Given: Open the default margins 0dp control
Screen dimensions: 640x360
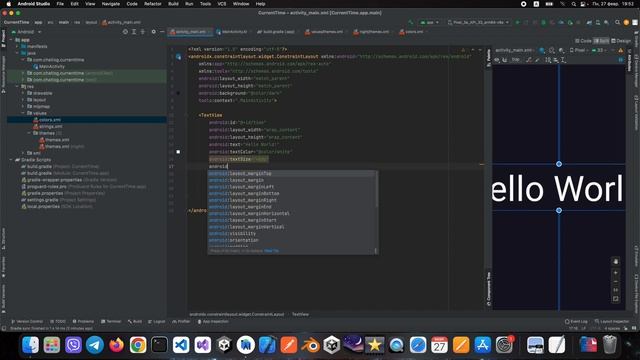Looking at the screenshot, I should point(516,60).
